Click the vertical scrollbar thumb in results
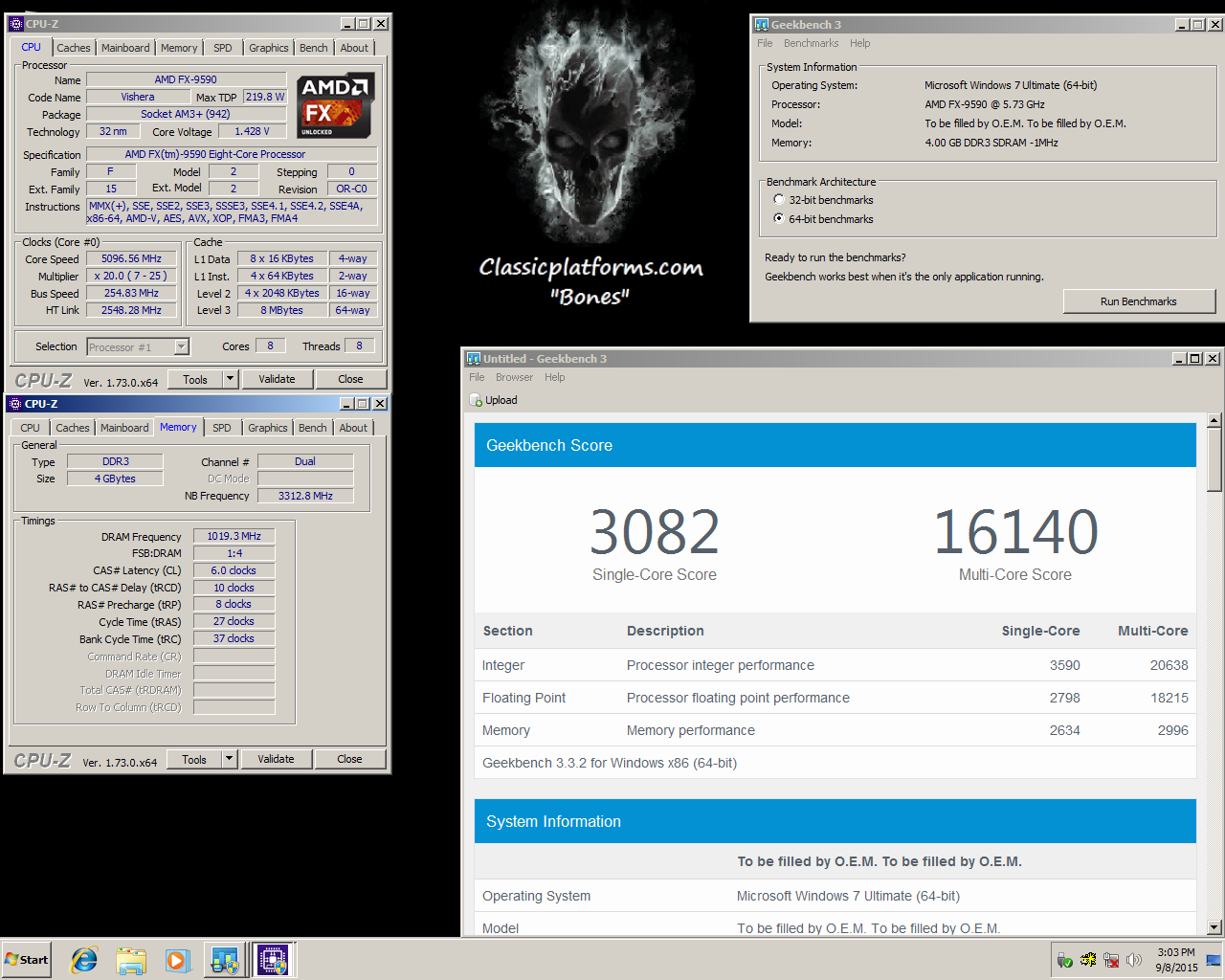The width and height of the screenshot is (1225, 980). [1214, 459]
